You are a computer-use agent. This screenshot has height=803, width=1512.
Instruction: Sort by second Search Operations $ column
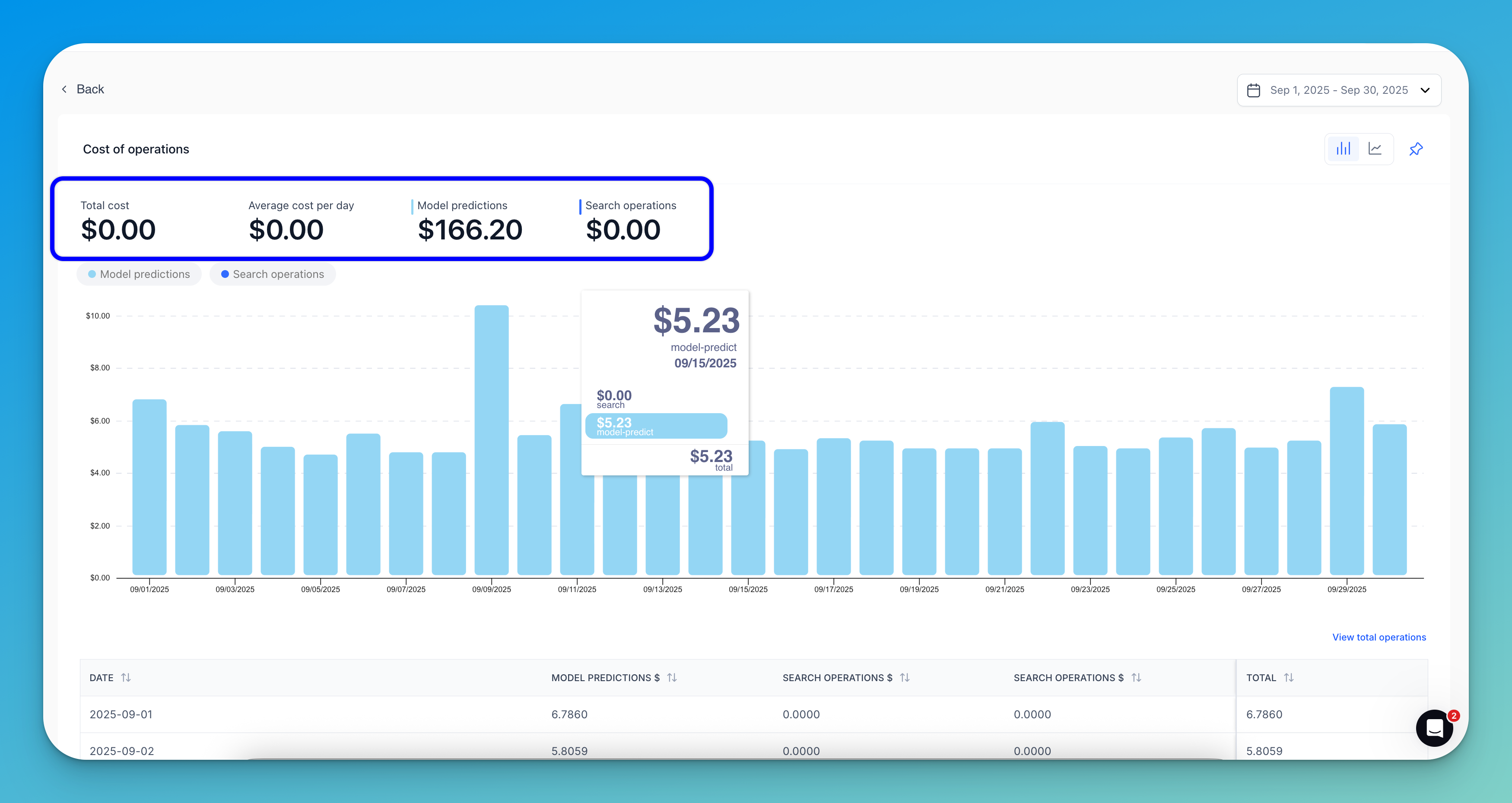click(x=1136, y=677)
